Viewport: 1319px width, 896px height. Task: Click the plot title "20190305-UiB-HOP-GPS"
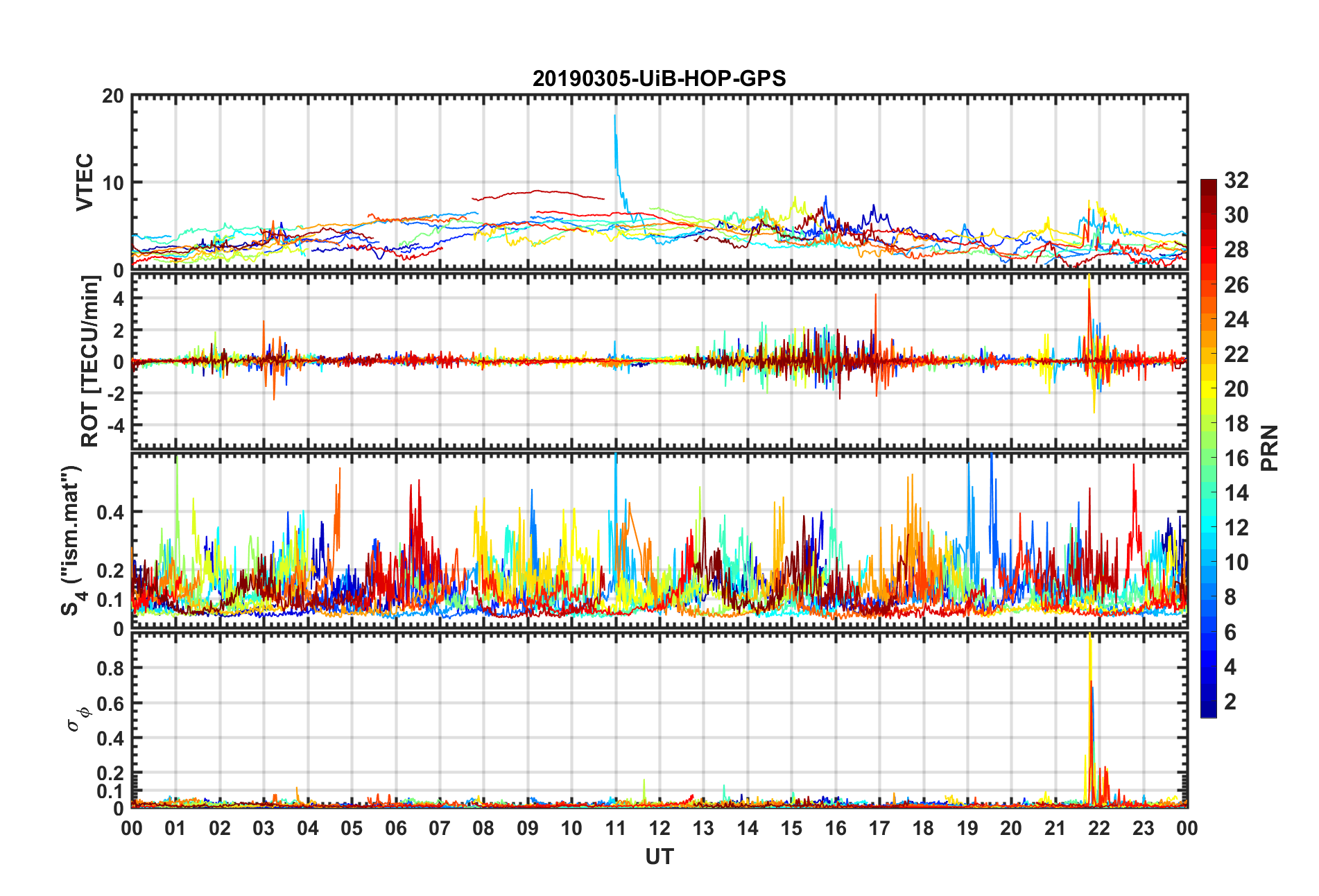[x=659, y=78]
